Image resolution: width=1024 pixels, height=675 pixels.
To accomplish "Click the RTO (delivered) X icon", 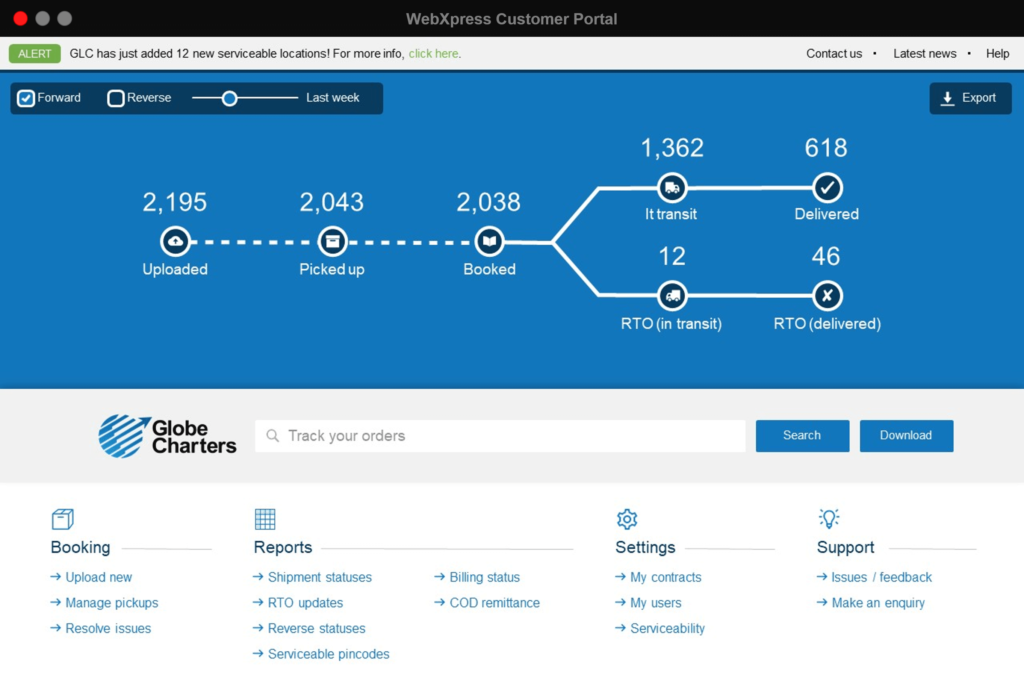I will (827, 295).
